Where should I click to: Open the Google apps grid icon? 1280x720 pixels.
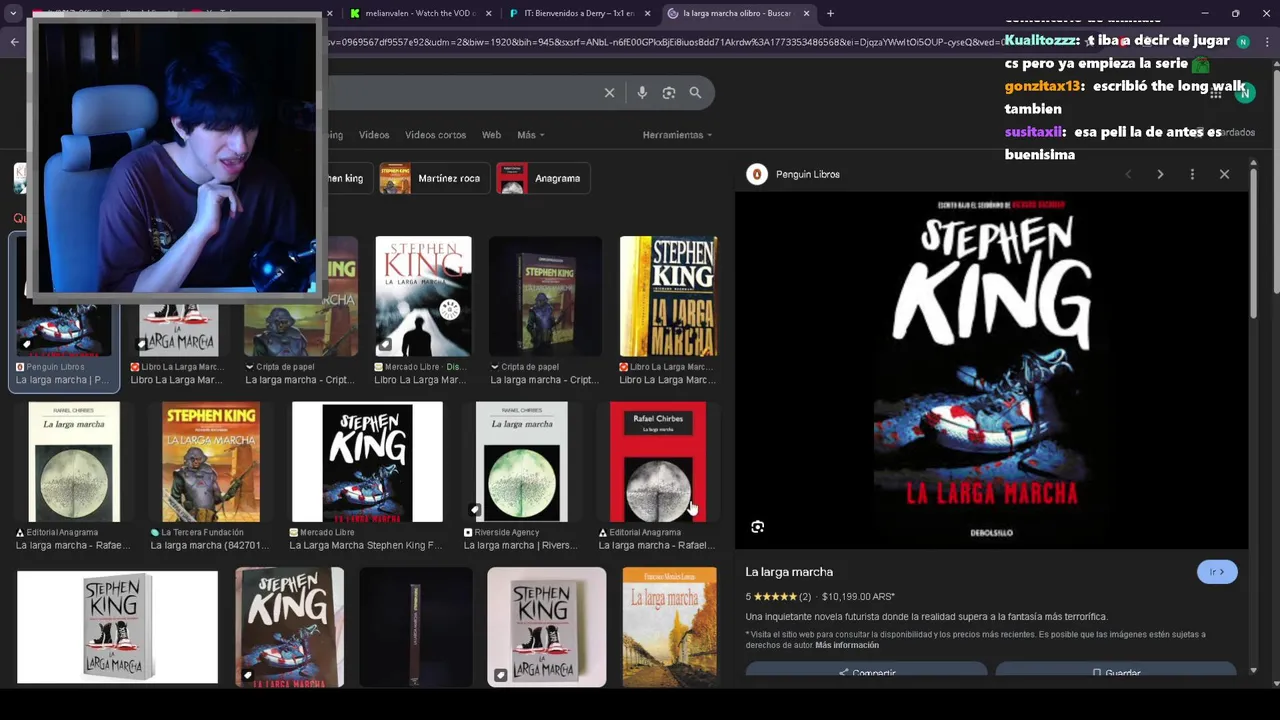[1216, 93]
